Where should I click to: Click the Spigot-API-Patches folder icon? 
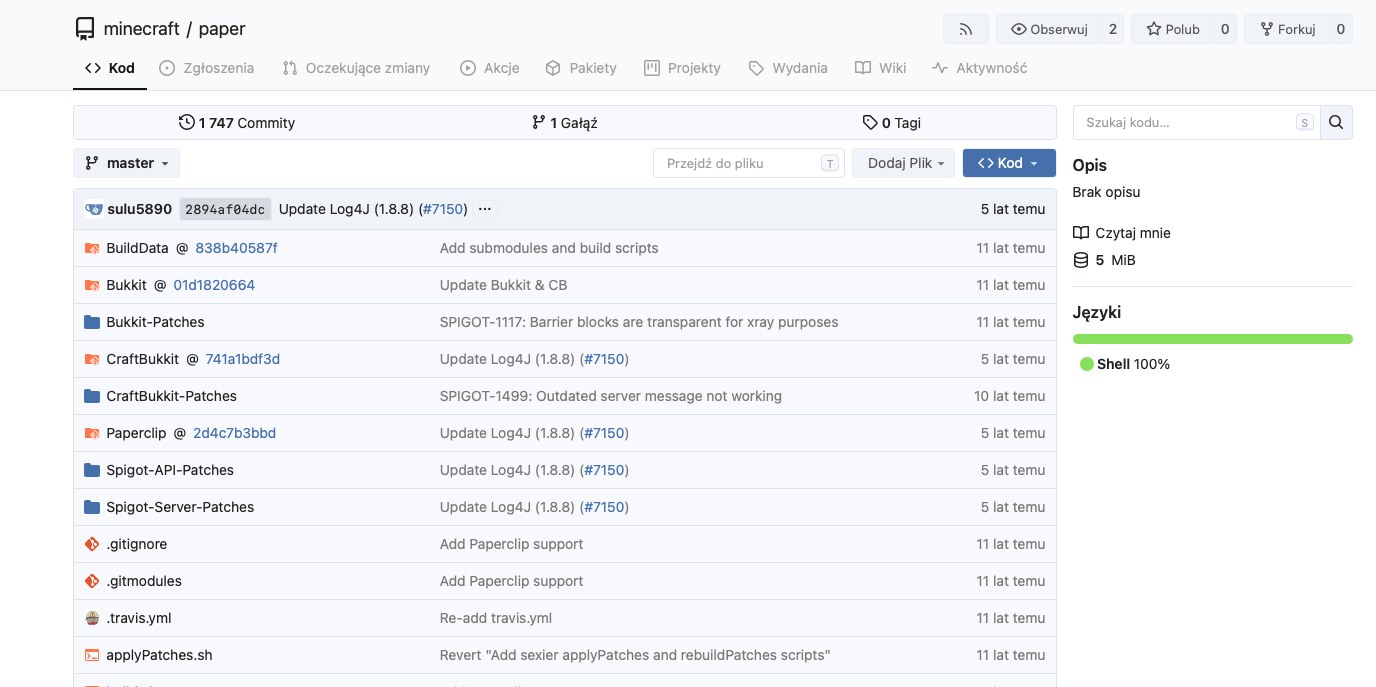92,470
